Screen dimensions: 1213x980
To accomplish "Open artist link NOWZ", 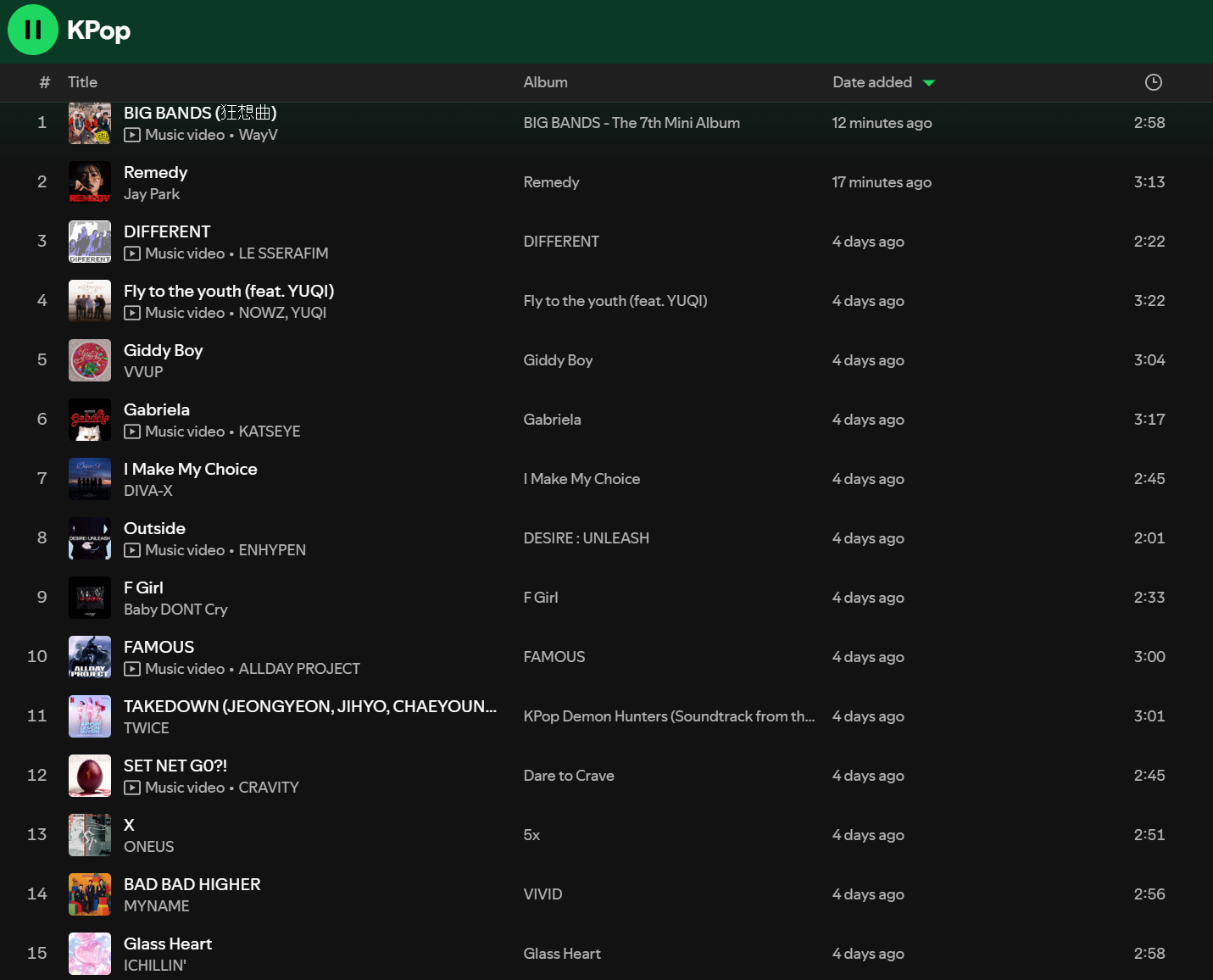I will [262, 313].
